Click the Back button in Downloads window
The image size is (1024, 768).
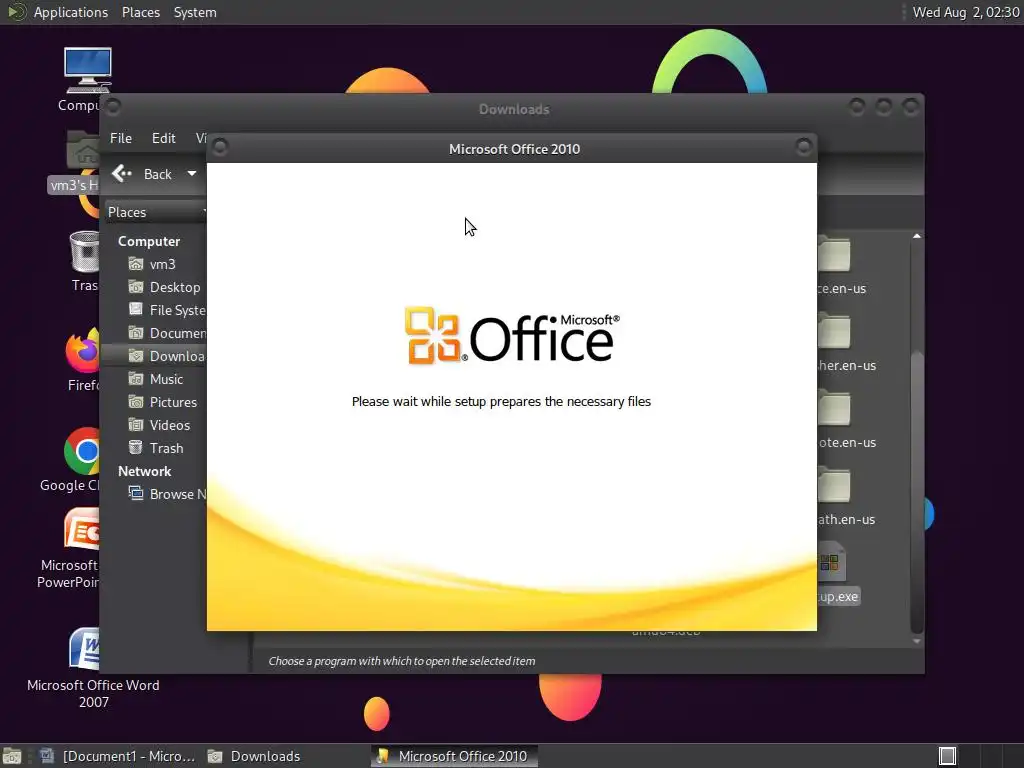coord(142,174)
